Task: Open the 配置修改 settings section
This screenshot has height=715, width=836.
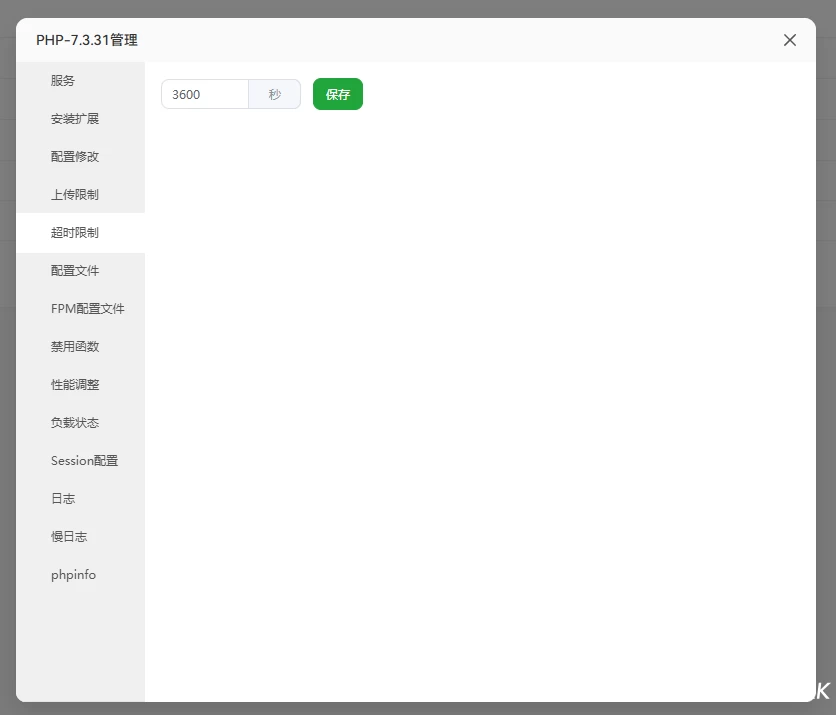Action: [75, 156]
